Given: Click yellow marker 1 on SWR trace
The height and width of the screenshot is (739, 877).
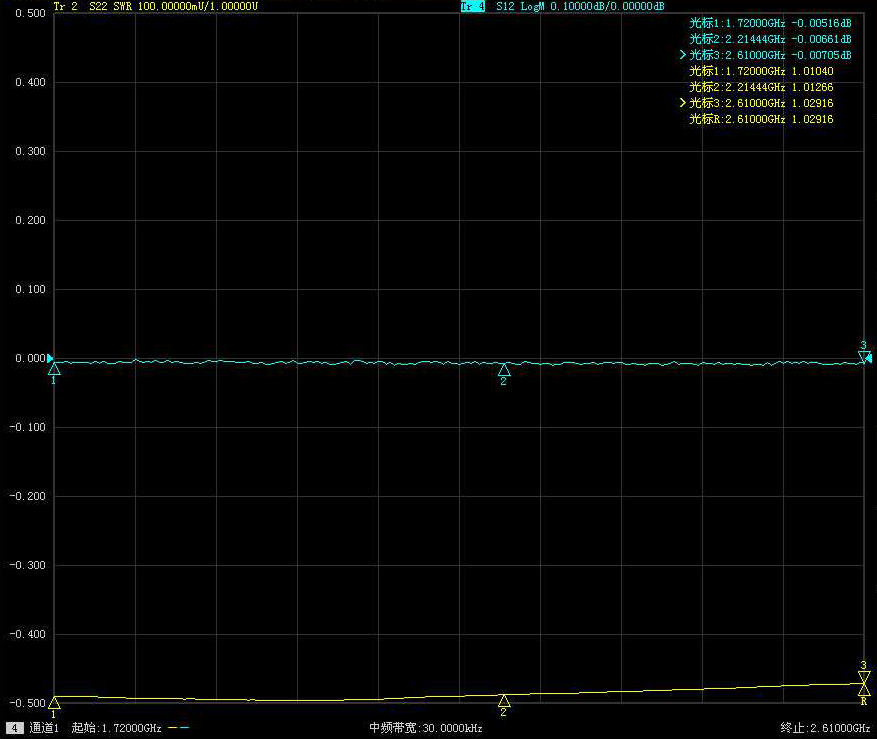Looking at the screenshot, I should [x=54, y=703].
